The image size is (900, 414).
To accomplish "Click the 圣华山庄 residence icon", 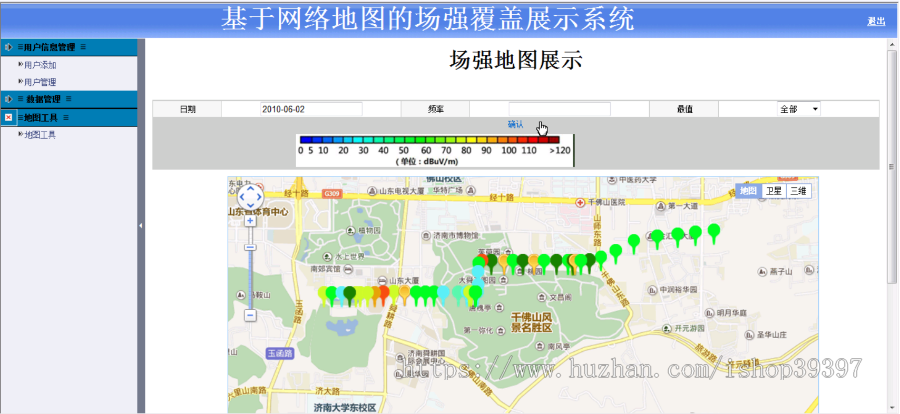I will tap(748, 334).
